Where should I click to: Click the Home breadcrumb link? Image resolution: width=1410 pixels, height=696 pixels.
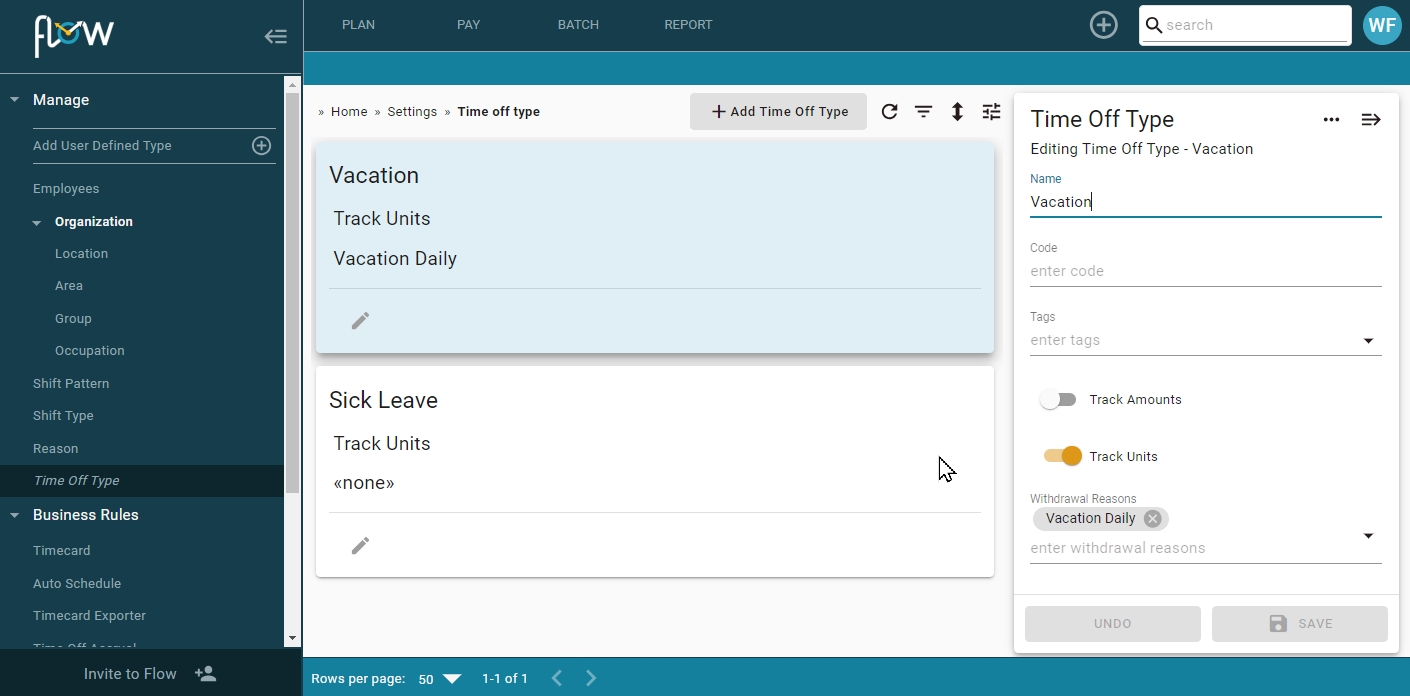point(349,112)
